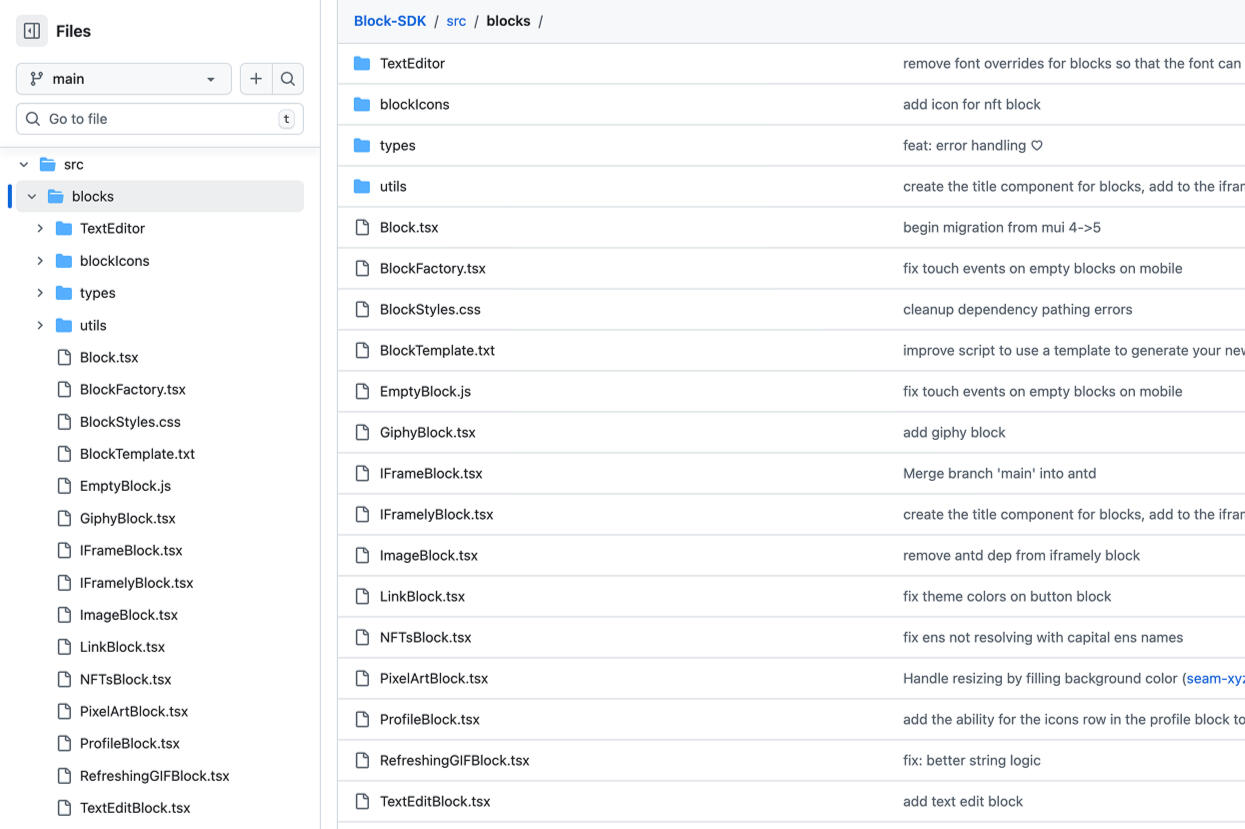The width and height of the screenshot is (1245, 829).
Task: Go to src breadcrumb link
Action: coord(456,21)
